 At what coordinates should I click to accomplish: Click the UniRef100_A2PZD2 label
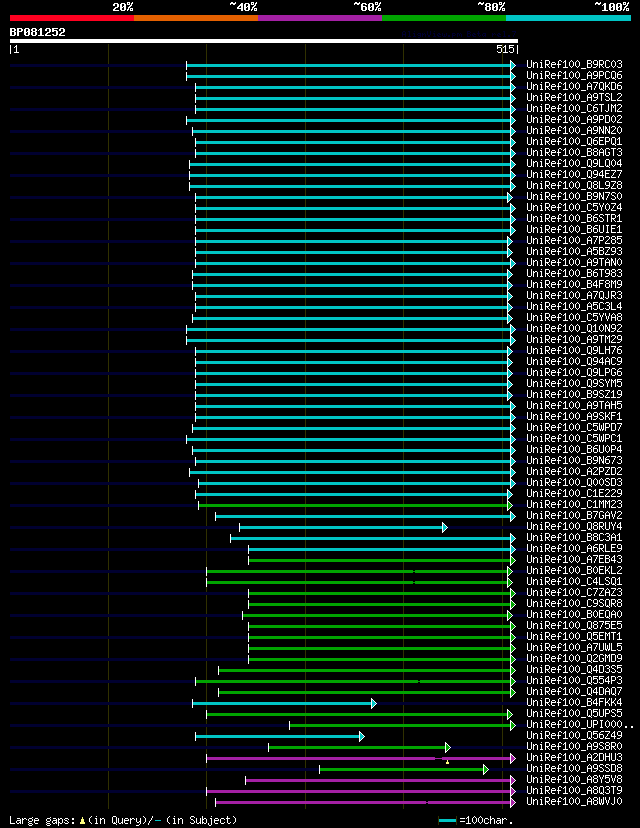(574, 472)
